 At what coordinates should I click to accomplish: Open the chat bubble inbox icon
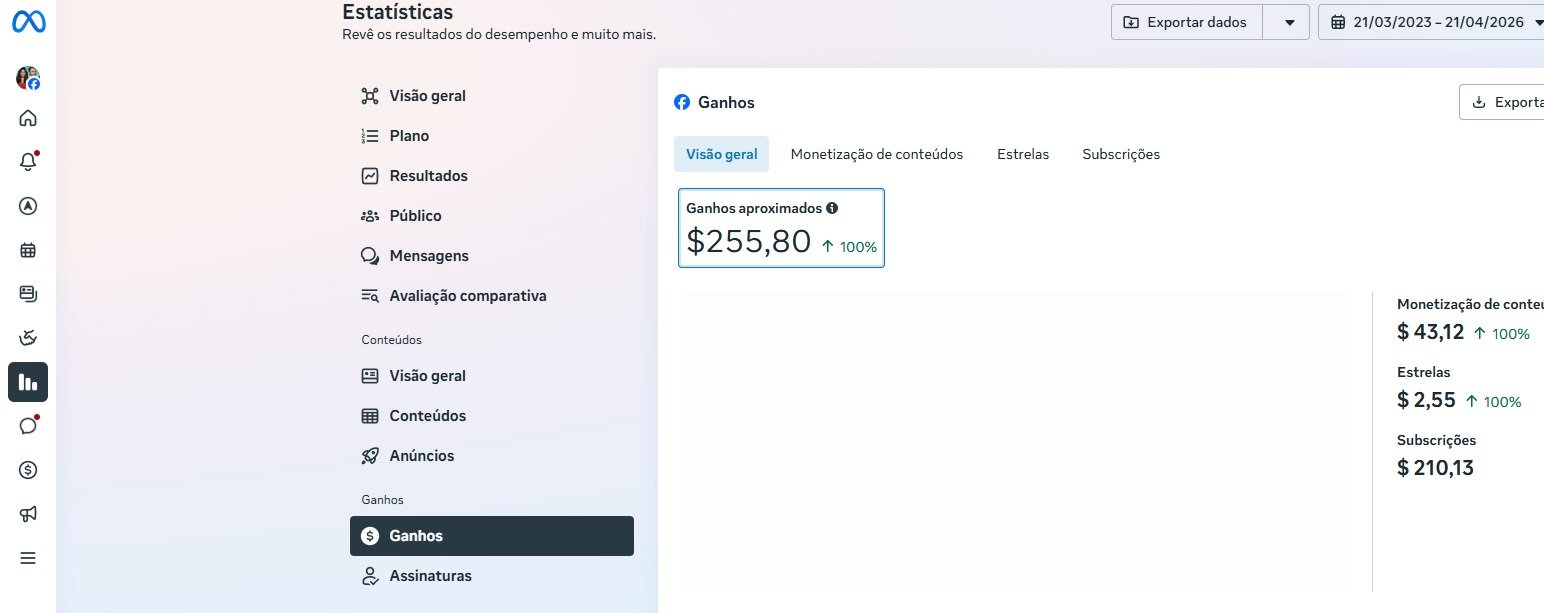pyautogui.click(x=28, y=425)
